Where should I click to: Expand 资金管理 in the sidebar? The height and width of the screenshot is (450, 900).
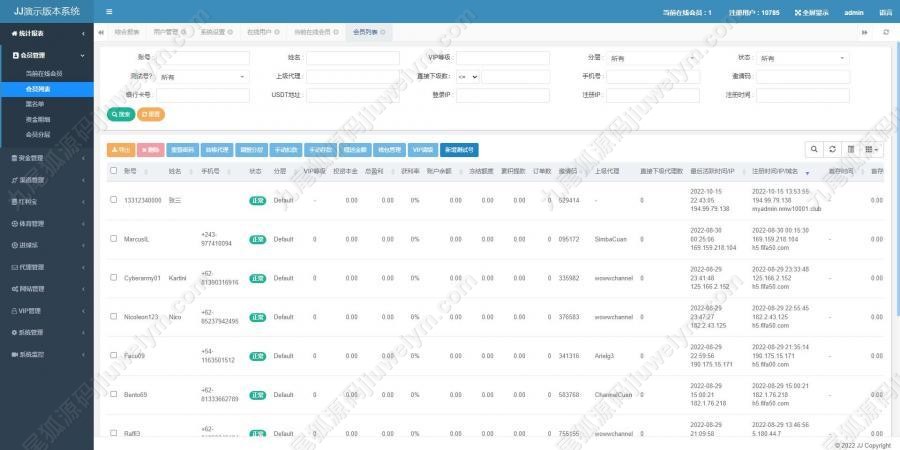[46, 157]
